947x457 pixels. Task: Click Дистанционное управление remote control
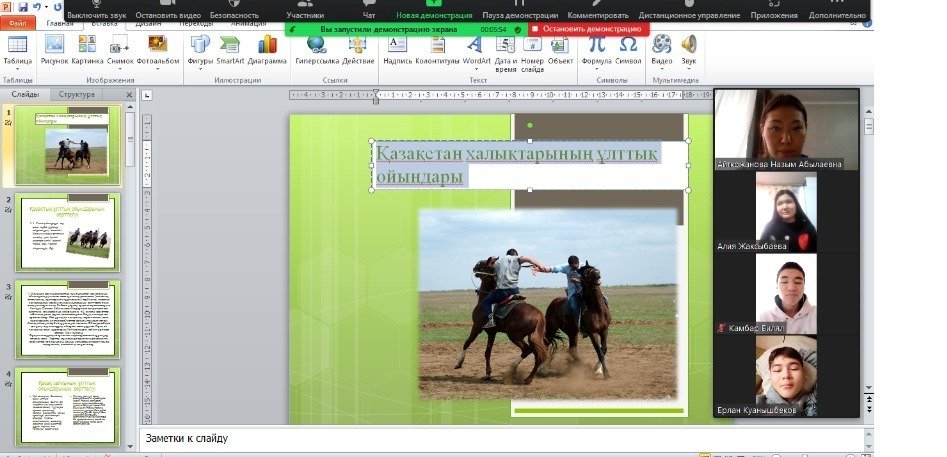tap(689, 10)
